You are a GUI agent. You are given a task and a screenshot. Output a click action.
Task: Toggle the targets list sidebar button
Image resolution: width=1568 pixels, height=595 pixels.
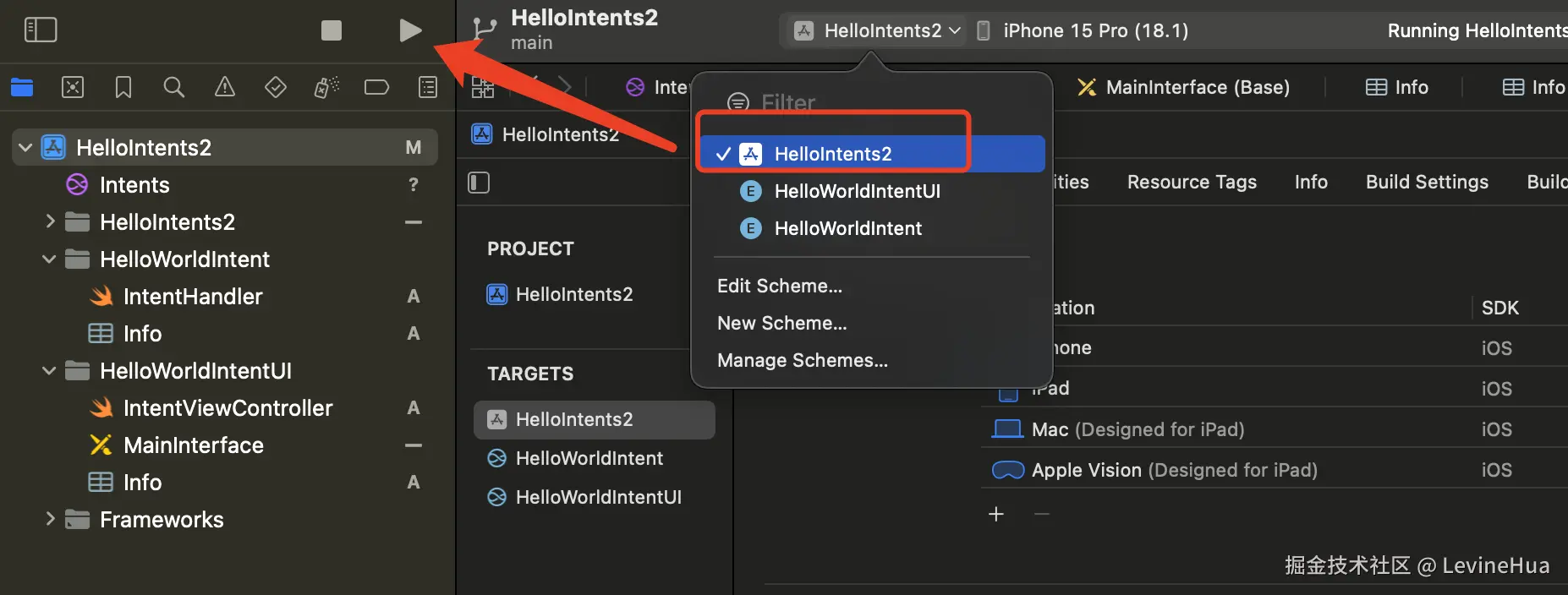[479, 183]
